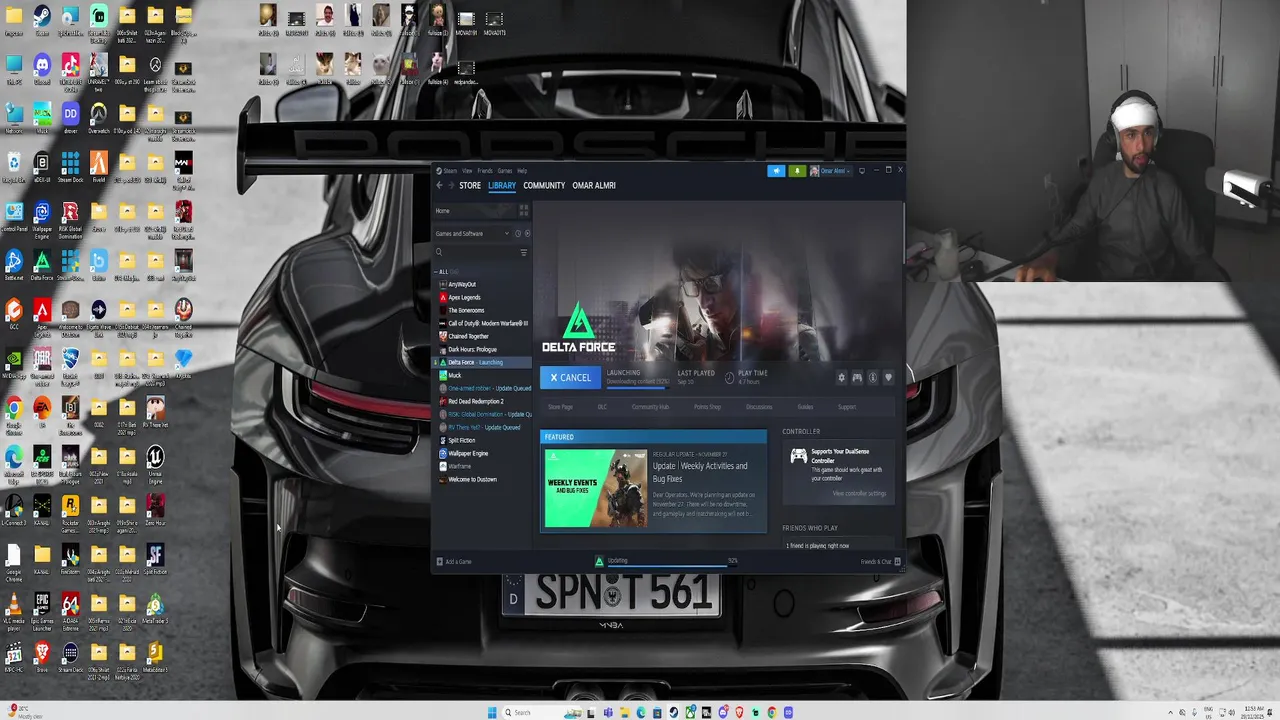The height and width of the screenshot is (720, 1280).
Task: Open Delta Force Support link
Action: [x=847, y=407]
